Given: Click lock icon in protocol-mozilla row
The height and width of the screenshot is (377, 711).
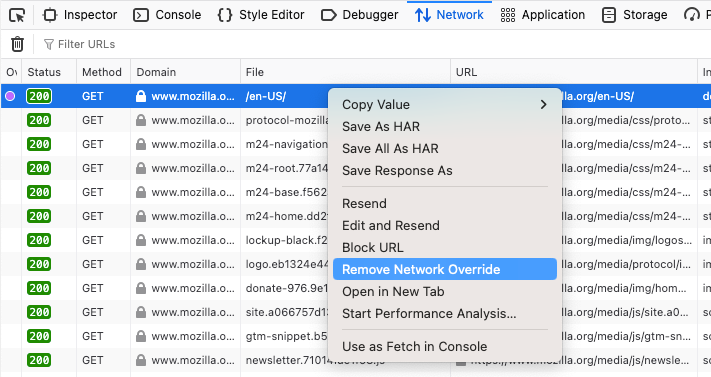Looking at the screenshot, I should point(141,120).
